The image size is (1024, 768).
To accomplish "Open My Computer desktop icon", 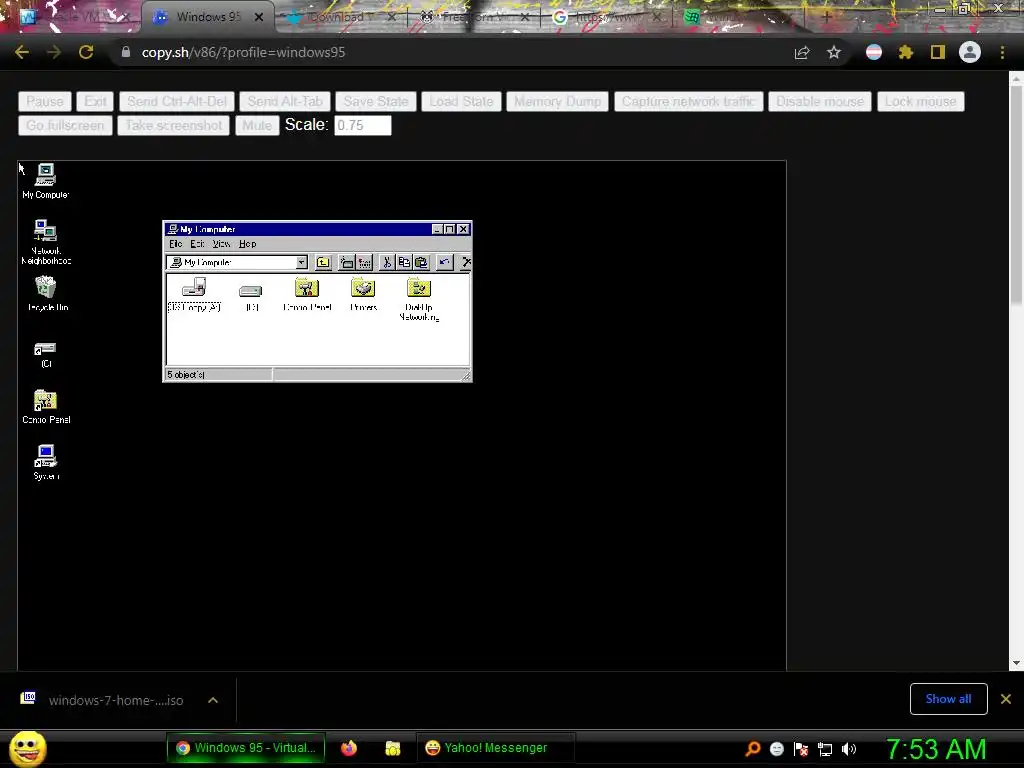I will [x=45, y=181].
